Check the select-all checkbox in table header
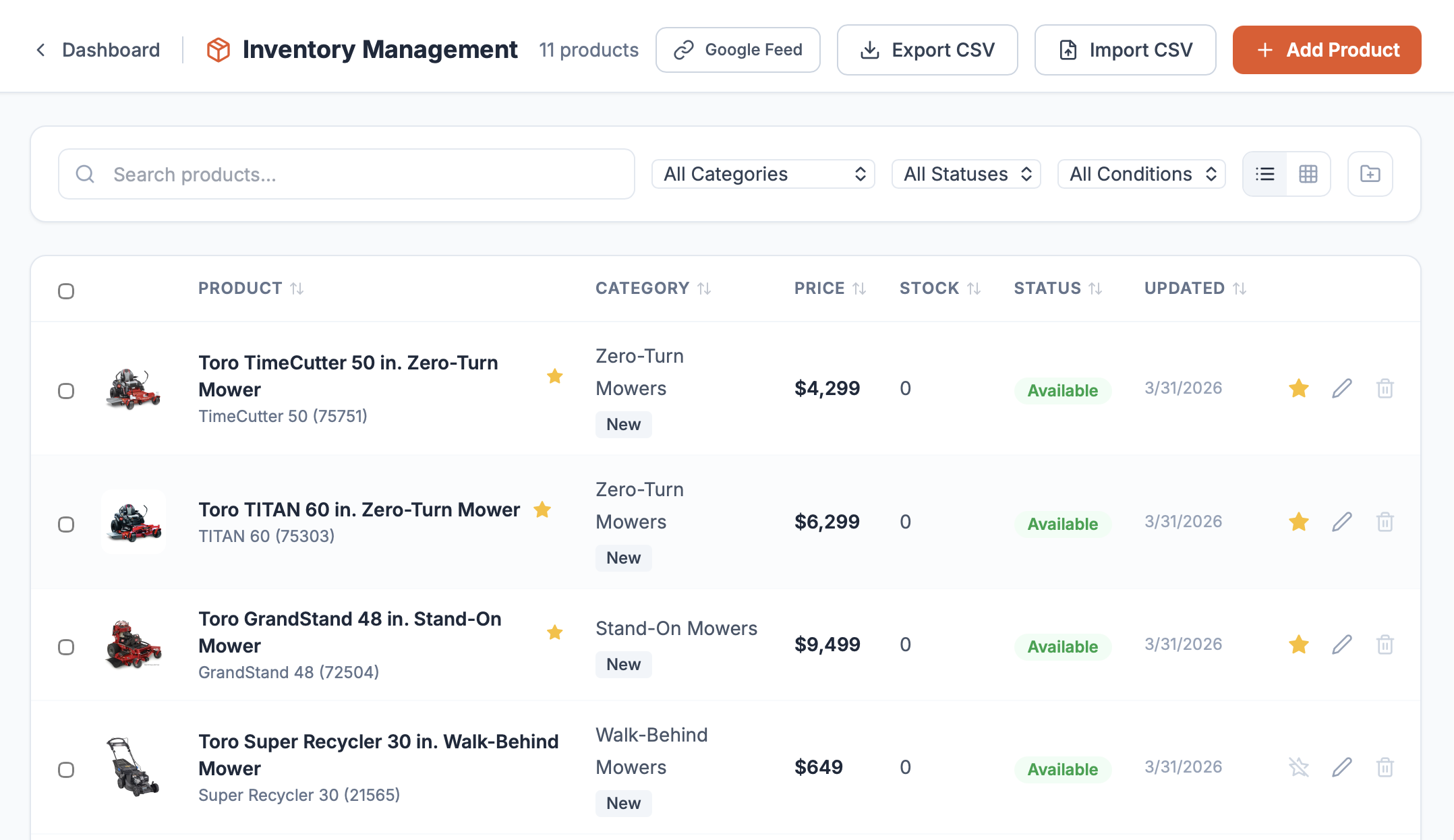Viewport: 1454px width, 840px height. pyautogui.click(x=66, y=291)
